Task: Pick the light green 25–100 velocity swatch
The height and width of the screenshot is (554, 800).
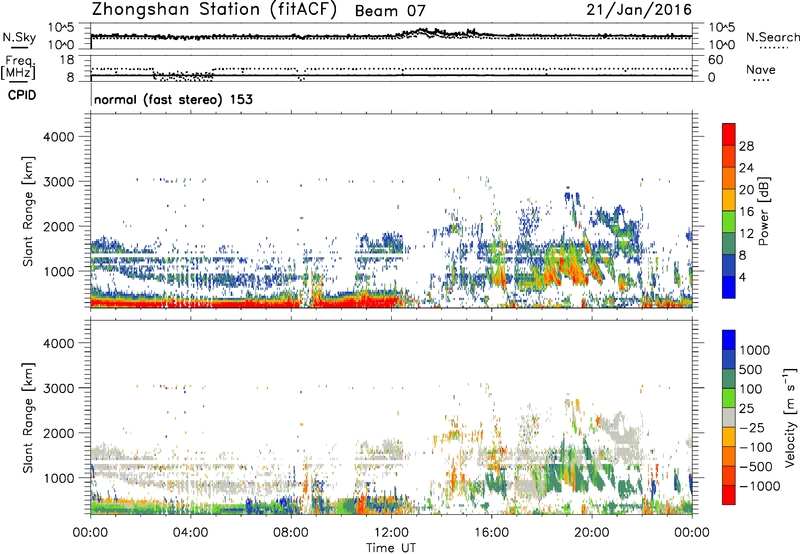Action: [729, 398]
